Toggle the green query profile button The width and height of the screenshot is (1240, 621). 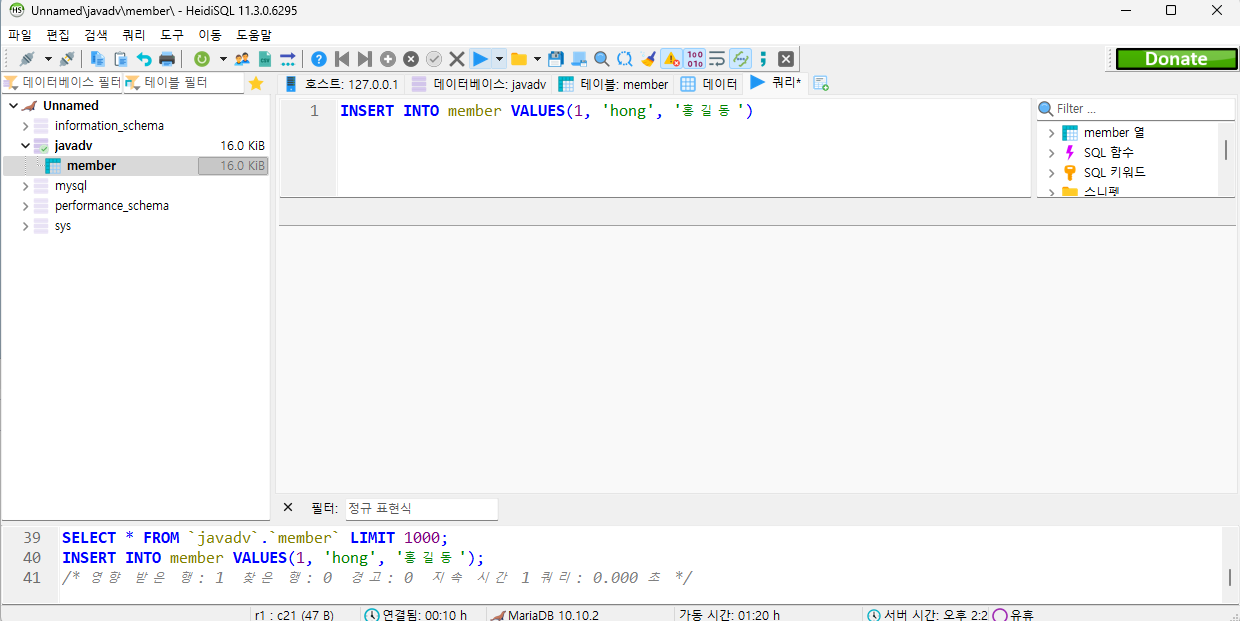click(740, 59)
